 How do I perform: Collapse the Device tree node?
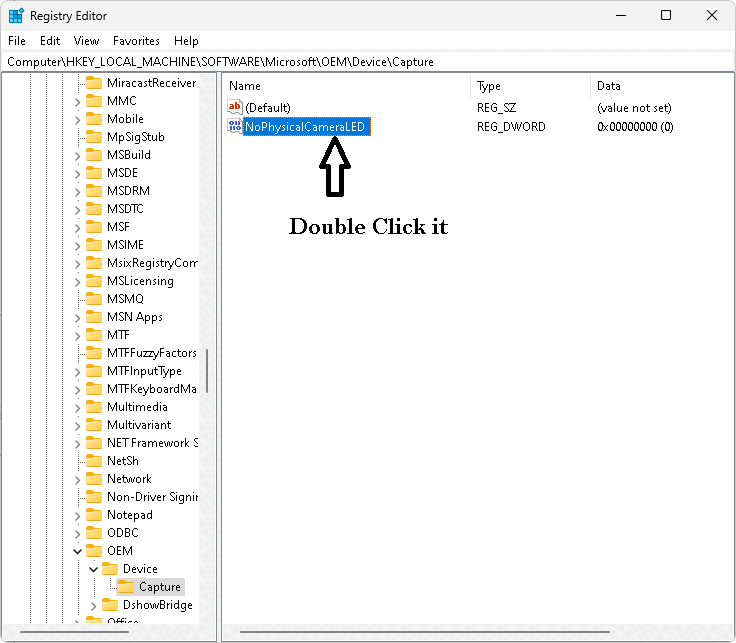point(94,569)
